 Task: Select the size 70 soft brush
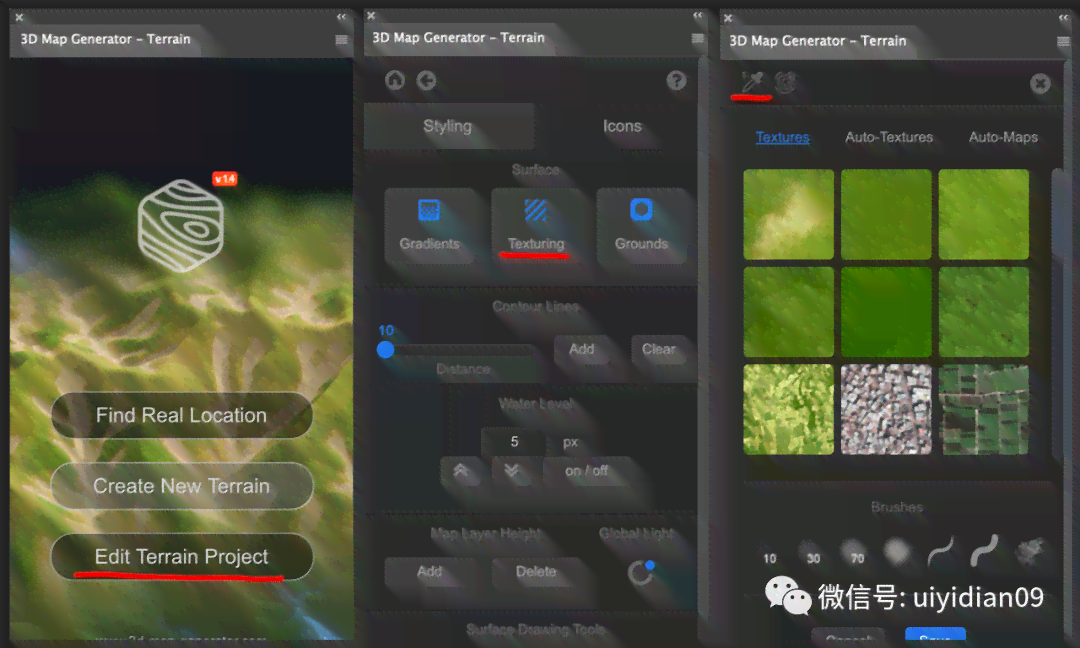(855, 553)
